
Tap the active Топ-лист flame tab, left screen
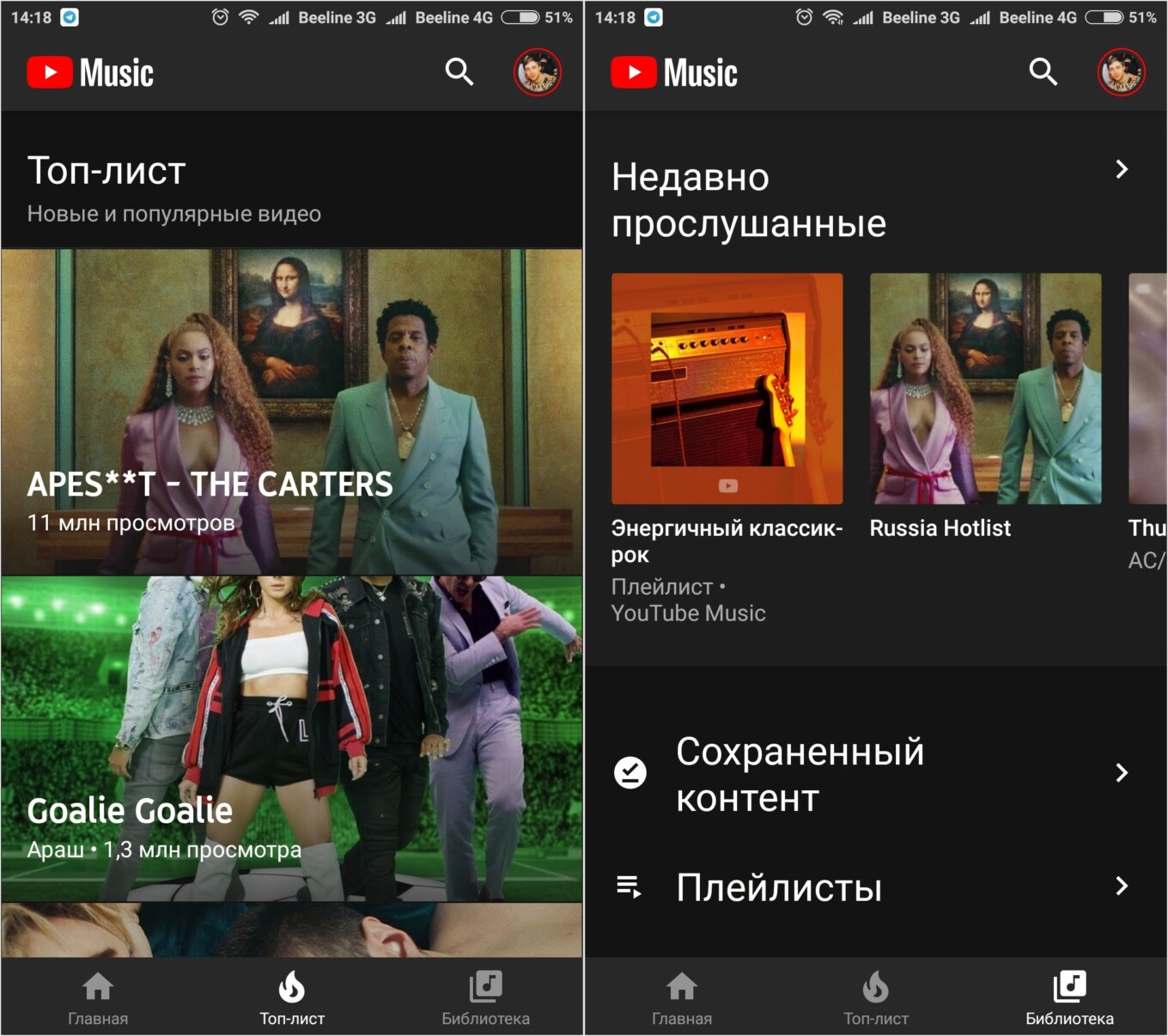coord(292,999)
